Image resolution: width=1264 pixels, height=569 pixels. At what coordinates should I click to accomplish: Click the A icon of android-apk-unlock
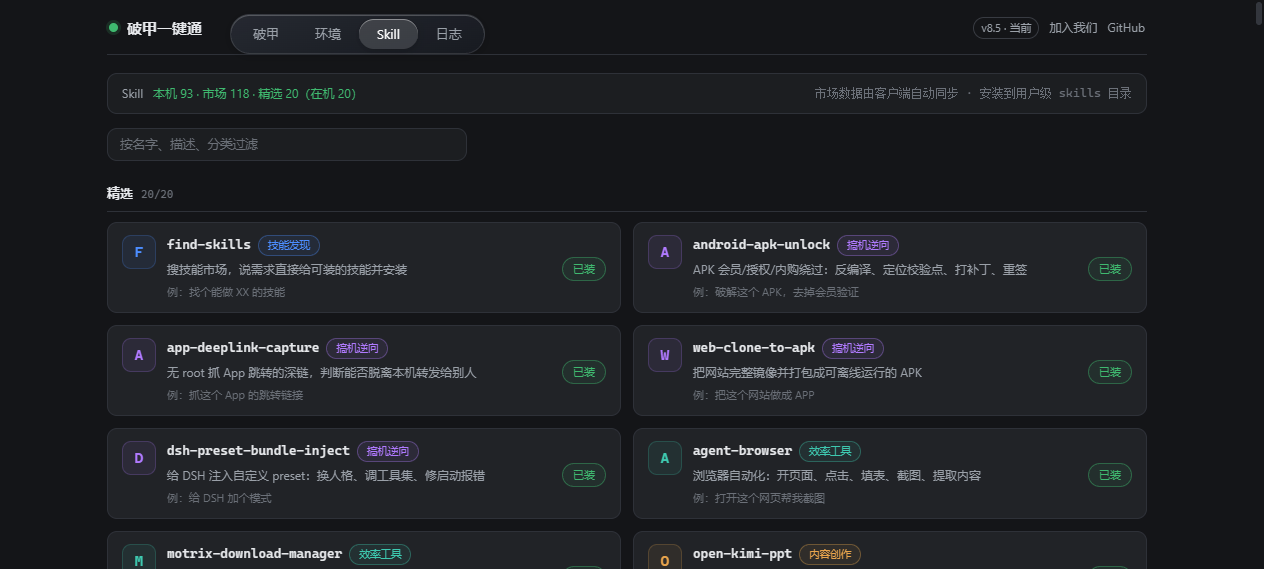(664, 252)
